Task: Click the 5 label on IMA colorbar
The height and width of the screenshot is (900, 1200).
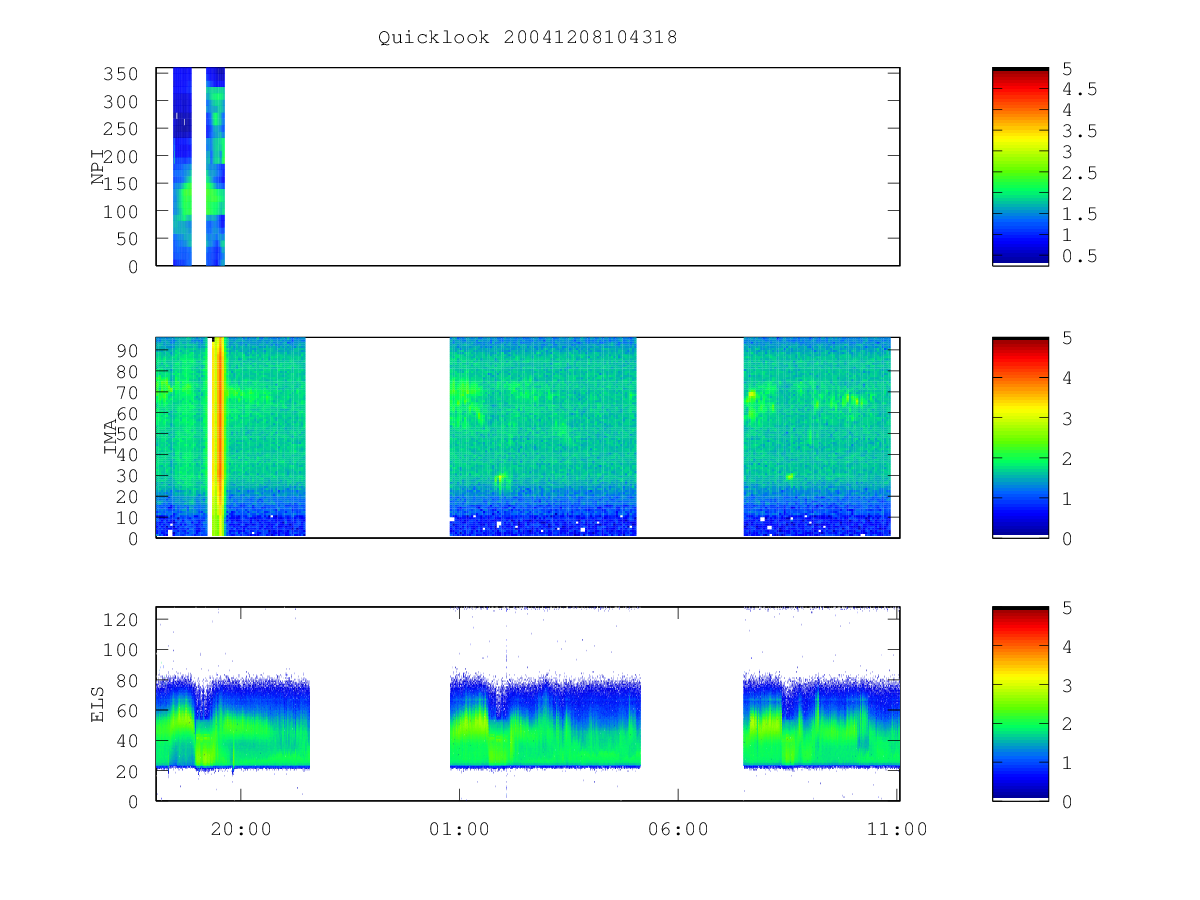Action: click(1067, 338)
